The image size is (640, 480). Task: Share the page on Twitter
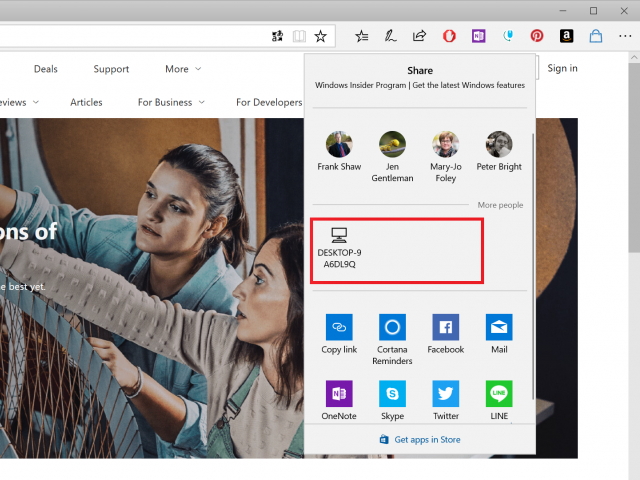pos(445,400)
